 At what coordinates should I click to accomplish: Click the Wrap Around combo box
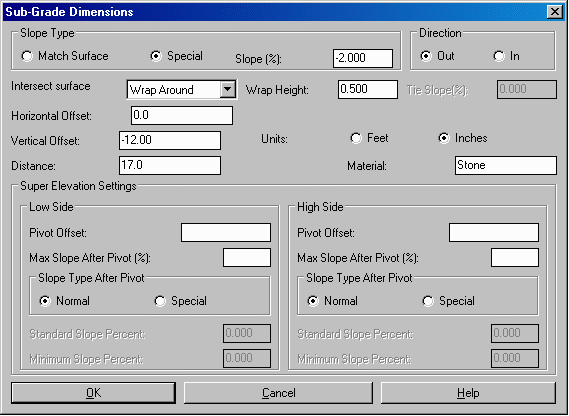pos(181,89)
